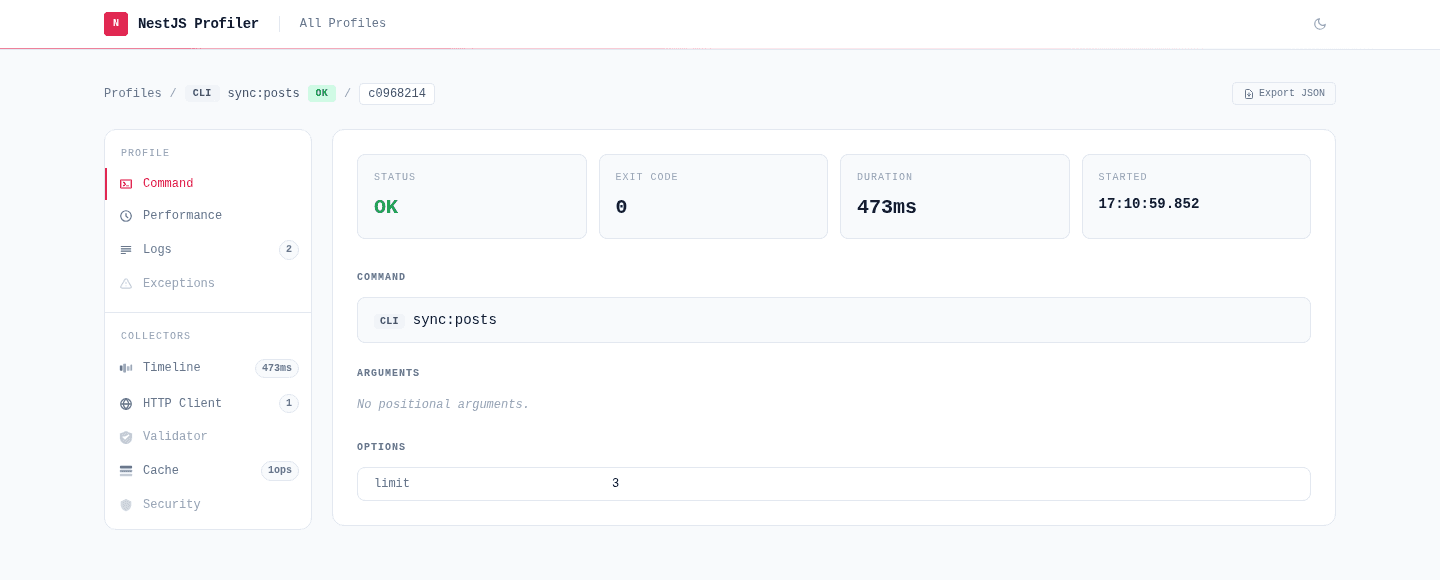Screen dimensions: 1440x580
Task: Click the limit option row
Action: [834, 484]
